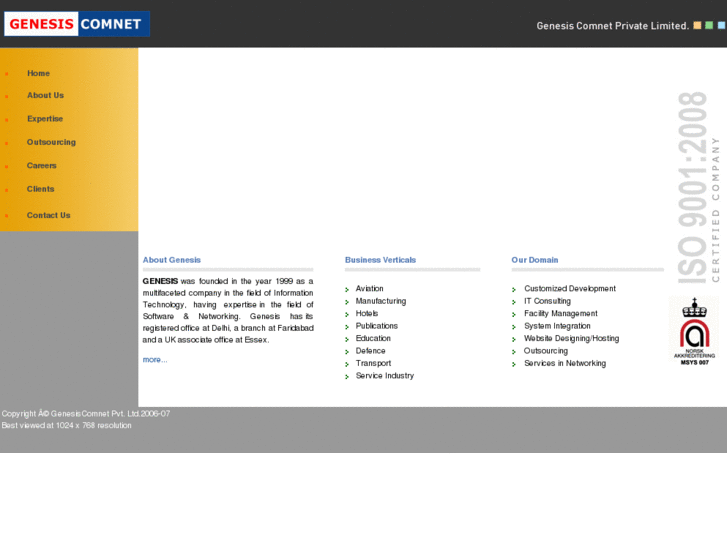Open the Careers page
The width and height of the screenshot is (727, 545).
pos(42,166)
